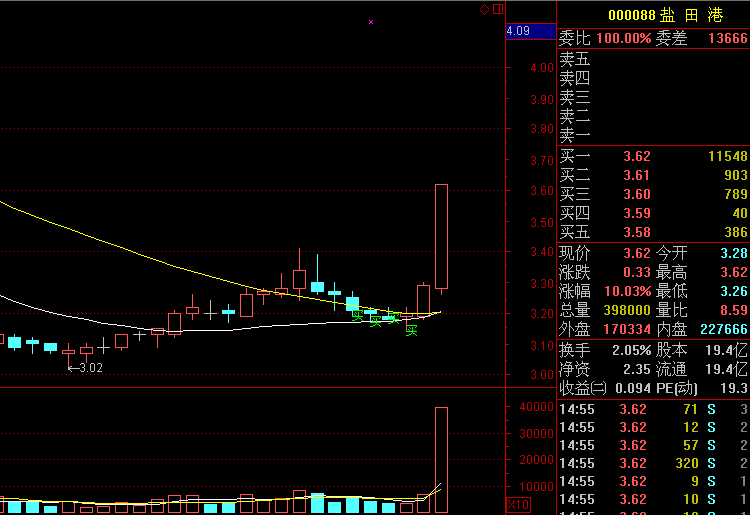The image size is (750, 515).
Task: Click the PE(动) 19.3 value
Action: [x=734, y=388]
